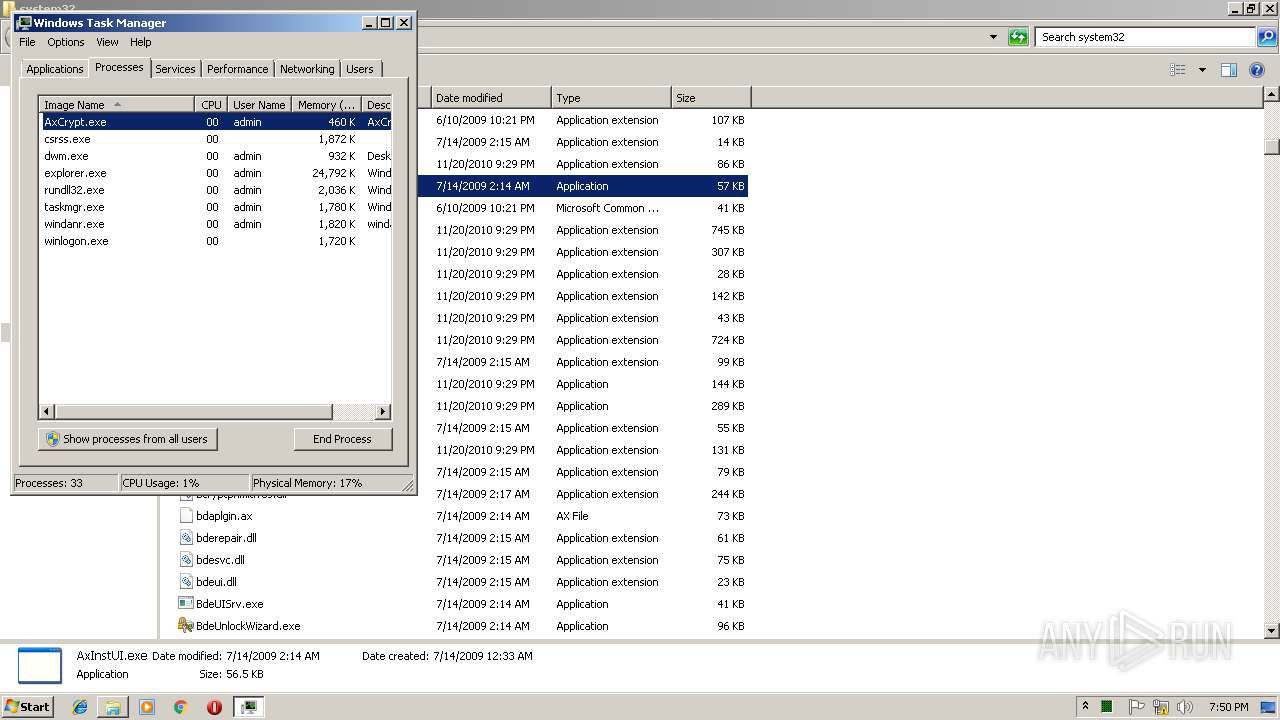Launch Internet Explorer from taskbar
The height and width of the screenshot is (720, 1280).
[x=80, y=707]
